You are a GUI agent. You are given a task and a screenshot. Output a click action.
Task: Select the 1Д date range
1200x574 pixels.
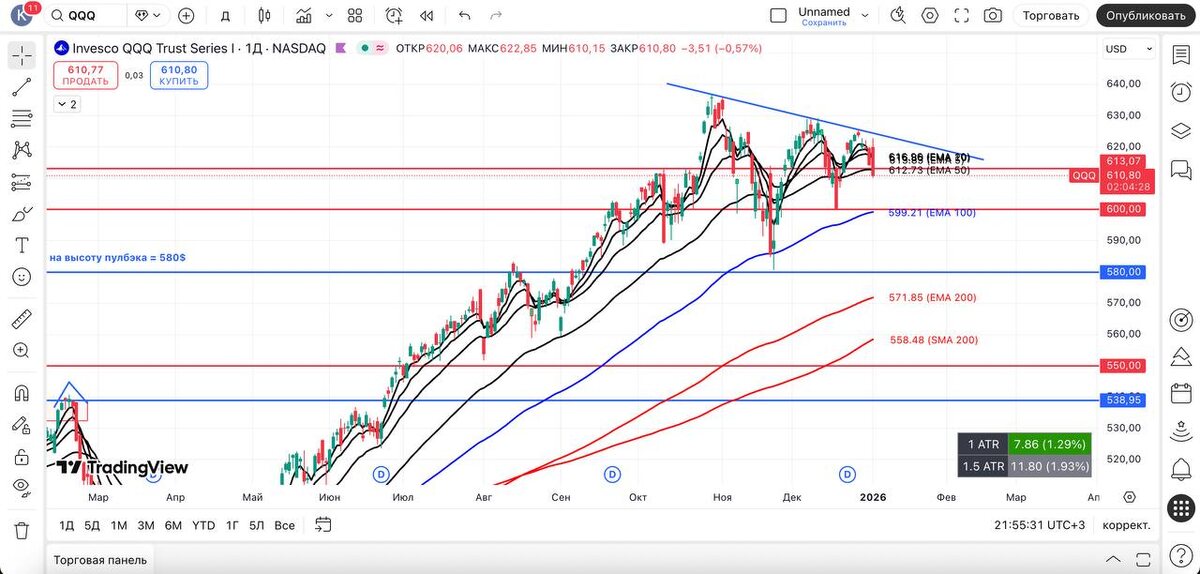tap(67, 525)
